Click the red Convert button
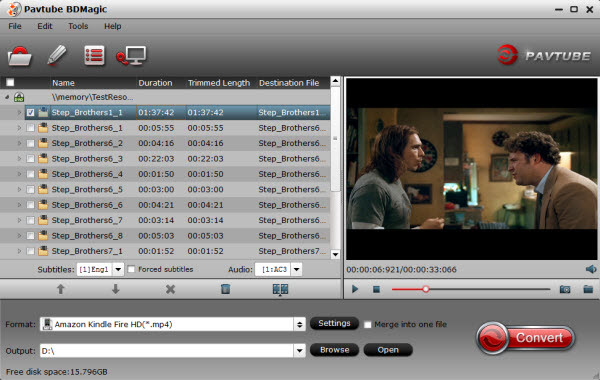600x380 pixels. (525, 338)
